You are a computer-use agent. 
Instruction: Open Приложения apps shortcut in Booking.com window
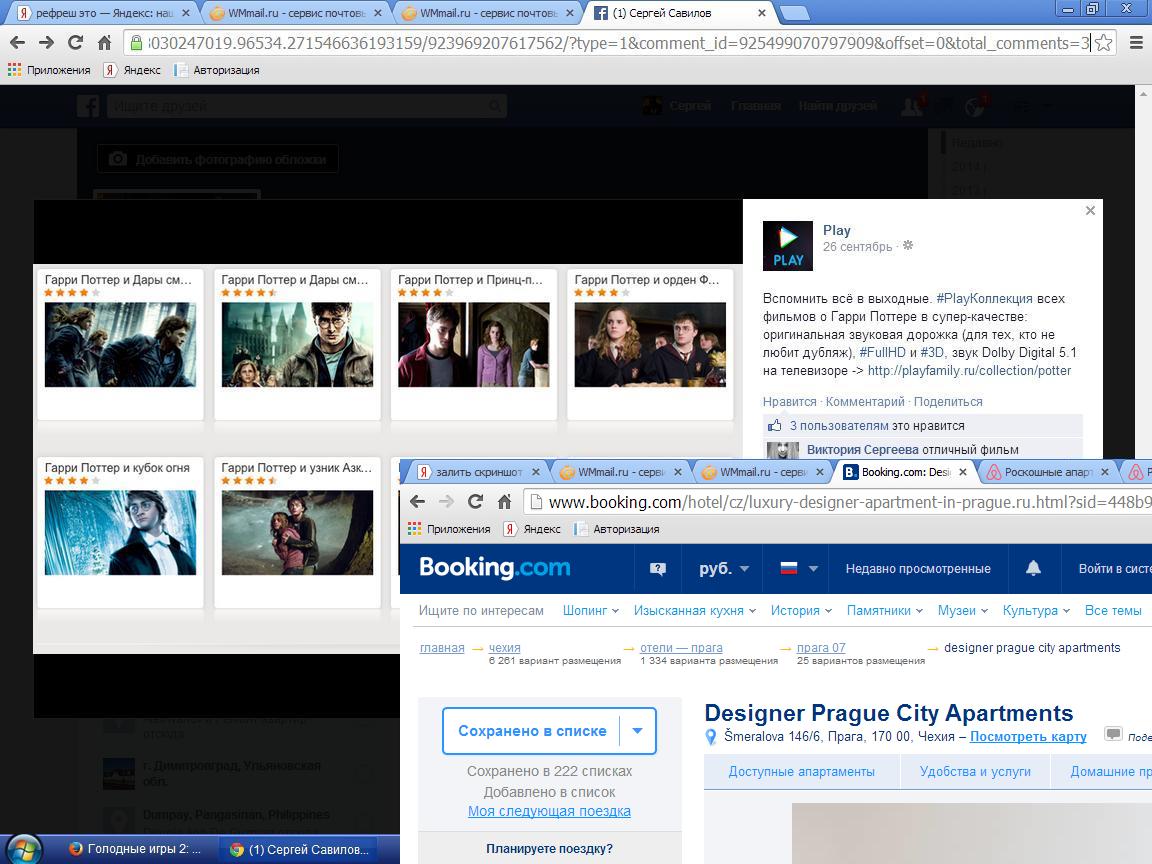[450, 529]
